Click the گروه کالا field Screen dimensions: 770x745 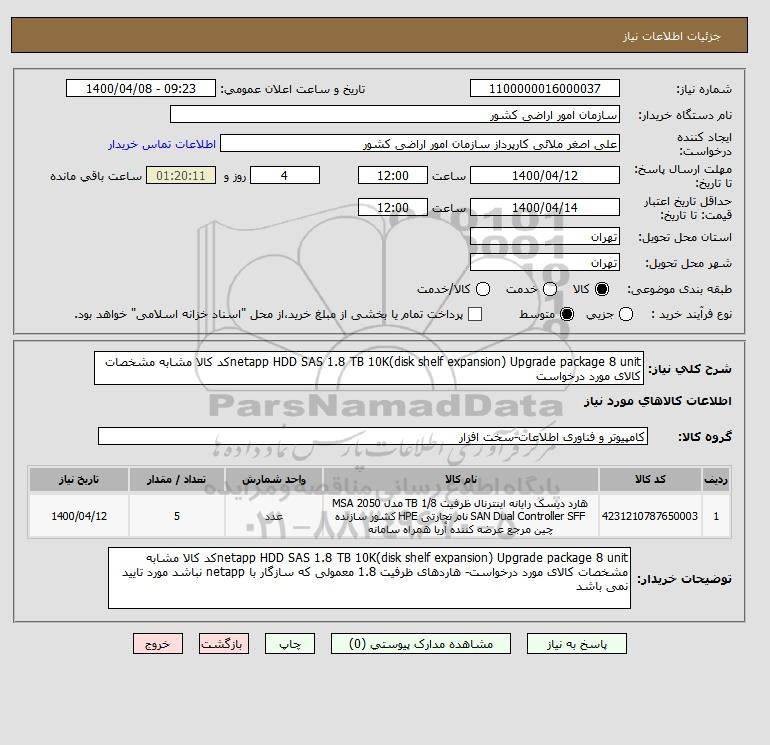coord(373,437)
